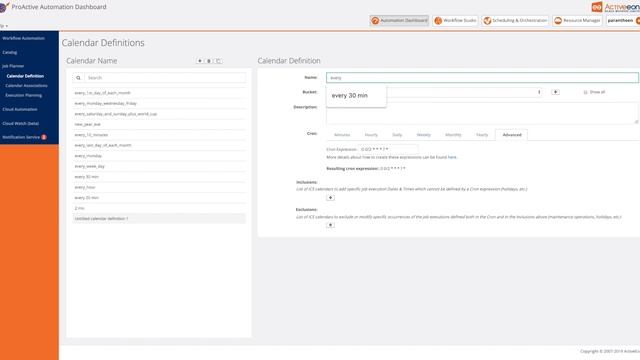
Task: Select every_monday calendar
Action: 159,156
